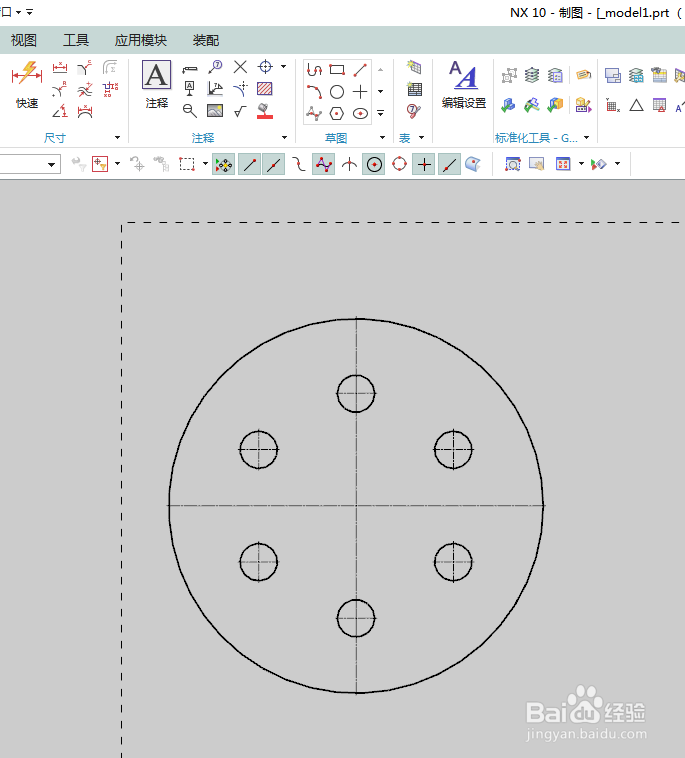The width and height of the screenshot is (685, 758).
Task: Open the 装配 tab
Action: pos(206,40)
